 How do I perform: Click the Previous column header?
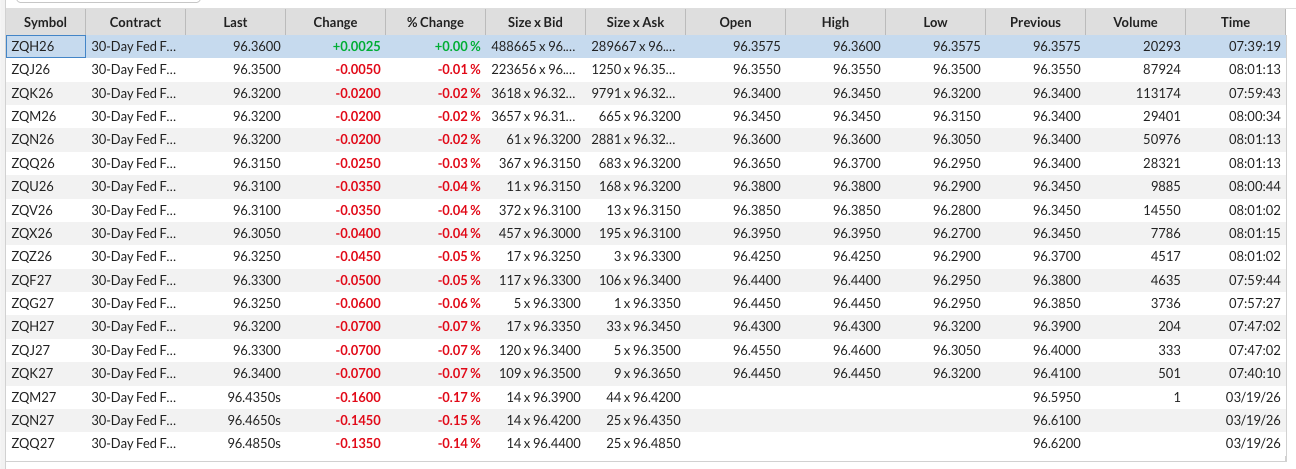(1035, 22)
